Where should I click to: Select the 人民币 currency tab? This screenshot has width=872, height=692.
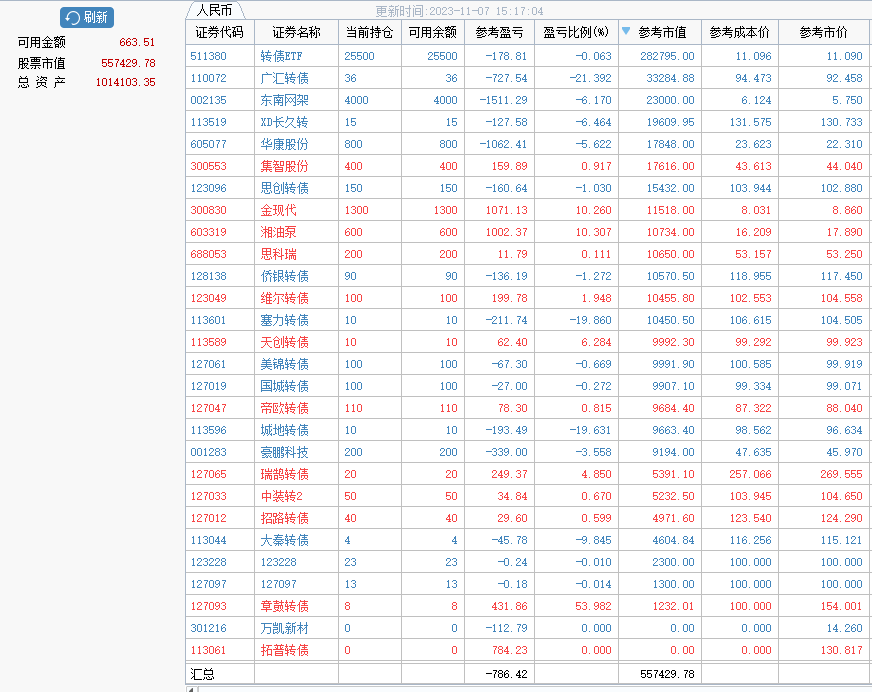click(x=214, y=10)
